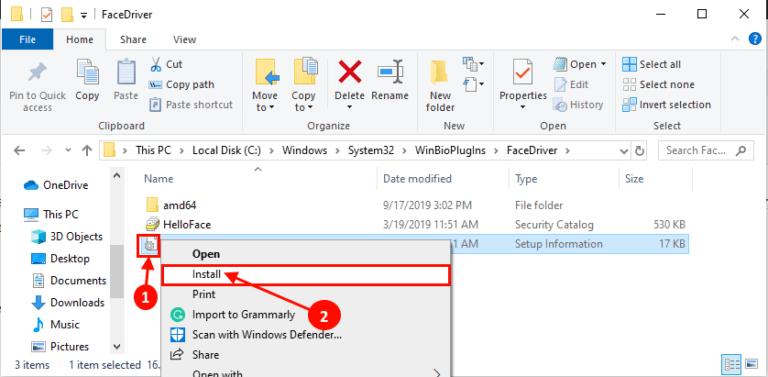Click the Paste clipboard icon
The width and height of the screenshot is (768, 377).
coord(126,73)
